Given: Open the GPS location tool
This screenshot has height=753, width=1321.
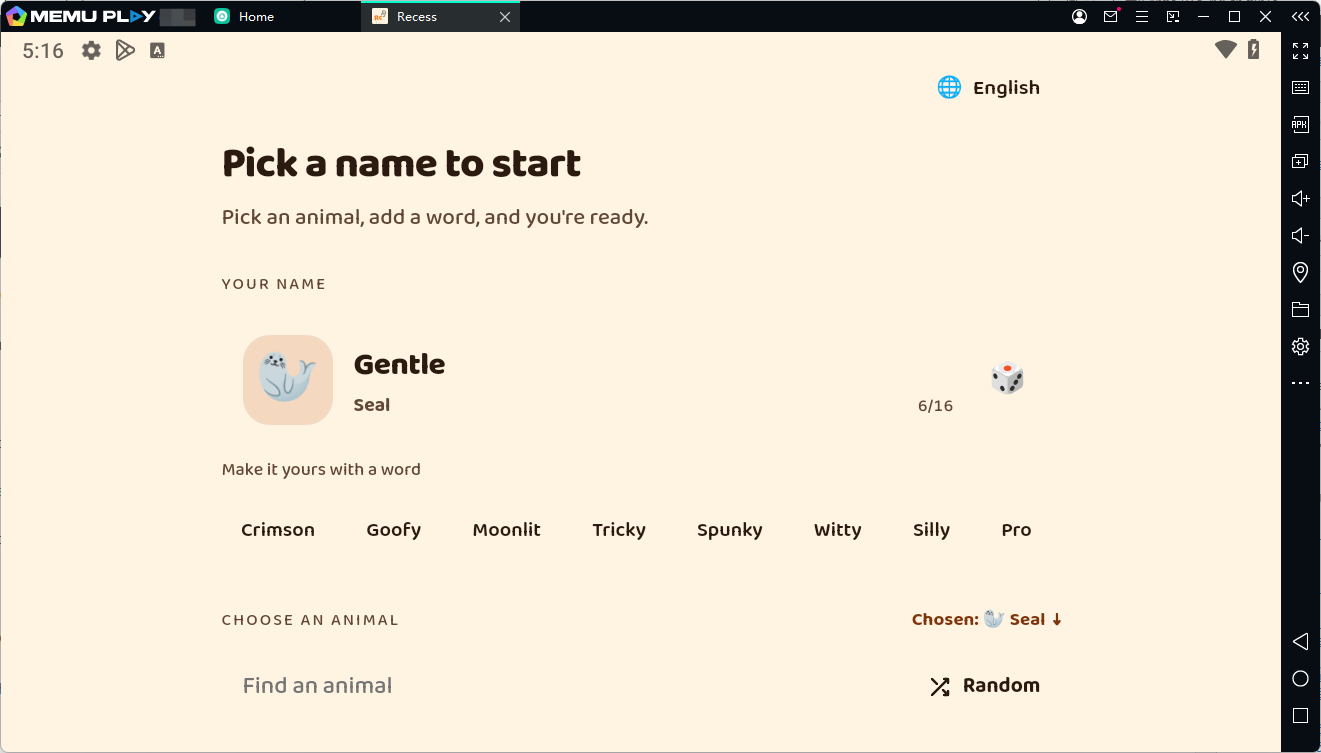Looking at the screenshot, I should click(1300, 272).
